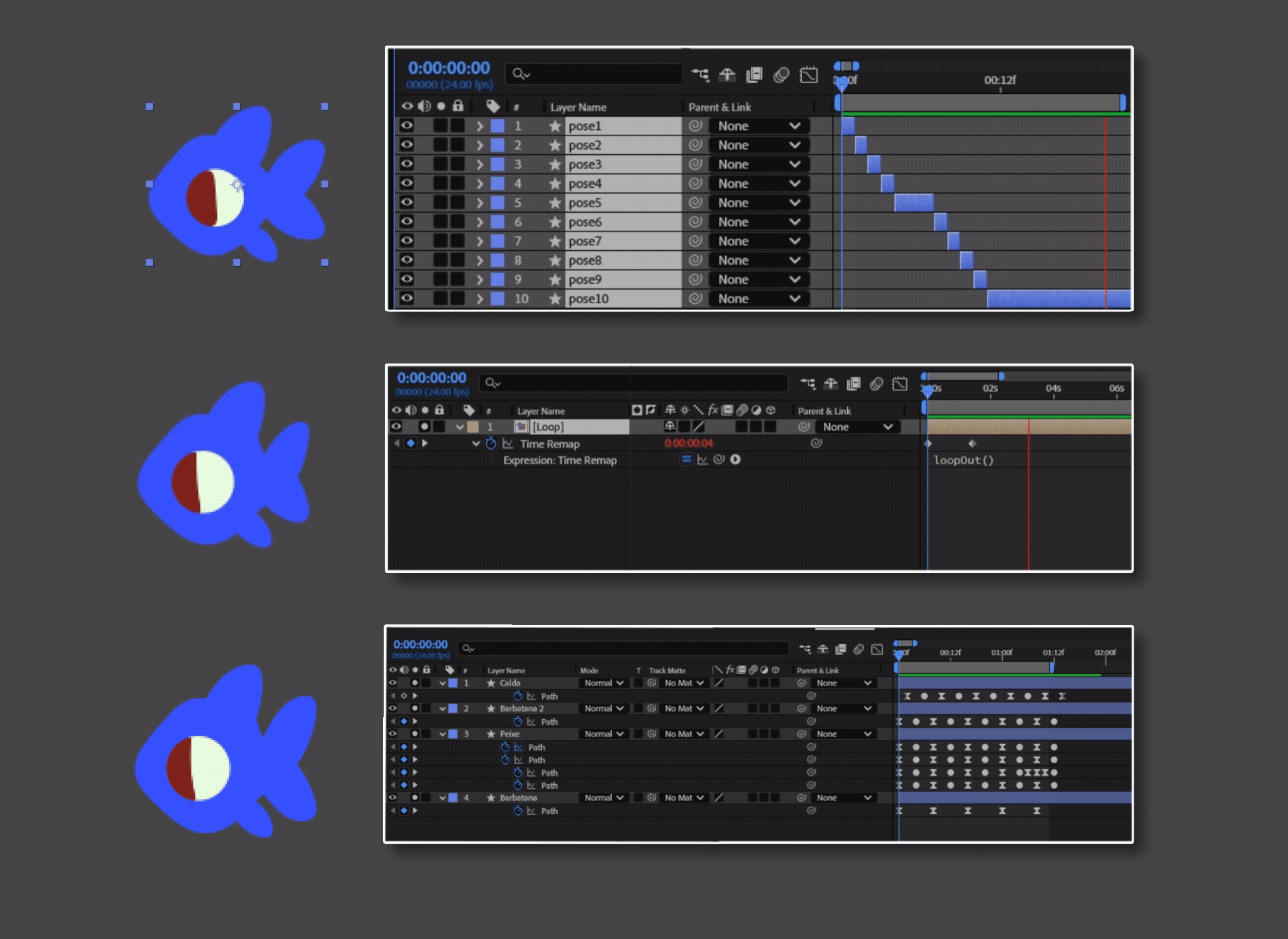Hide the Calda layer eye icon
The height and width of the screenshot is (939, 1288).
pyautogui.click(x=393, y=683)
